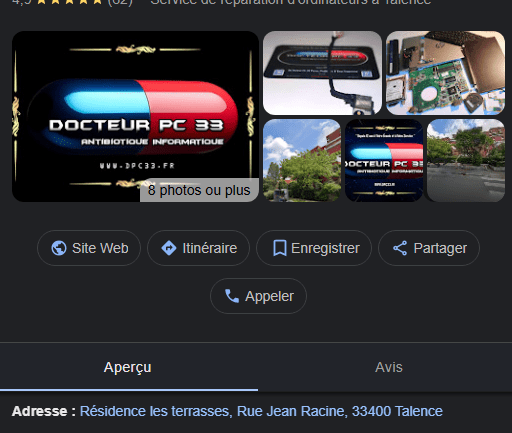Image resolution: width=512 pixels, height=433 pixels.
Task: Open the main Docteur PC 33 logo photo
Action: pyautogui.click(x=135, y=116)
